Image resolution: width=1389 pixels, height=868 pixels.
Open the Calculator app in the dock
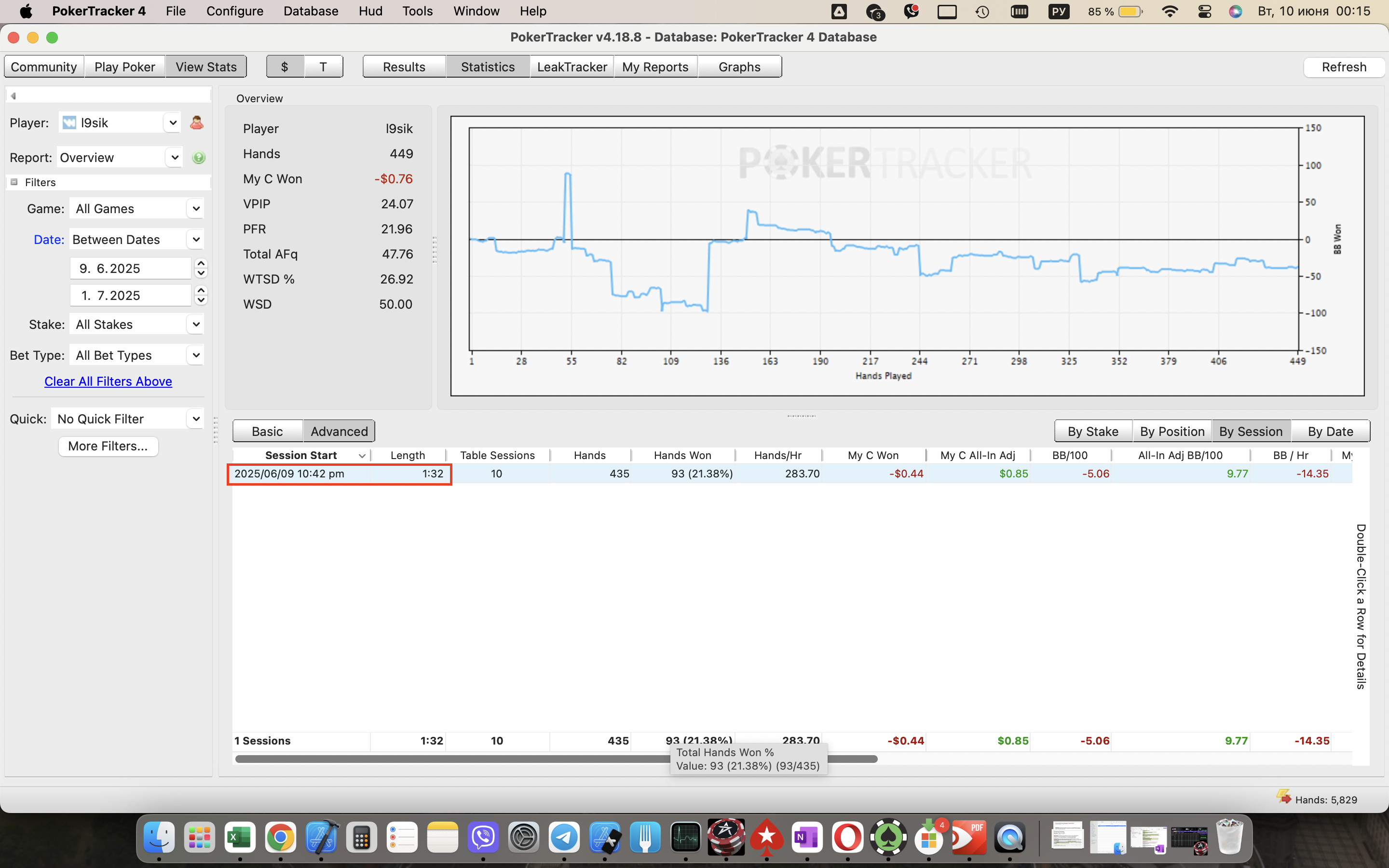pyautogui.click(x=362, y=838)
